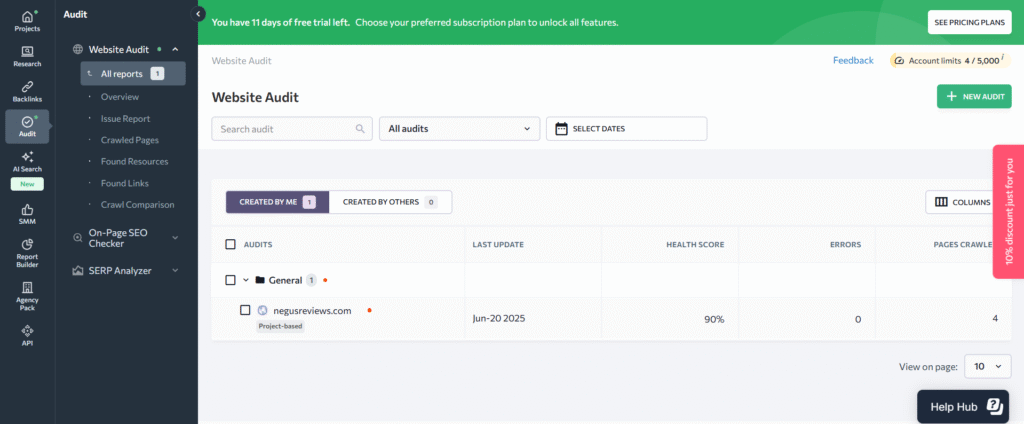This screenshot has width=1024, height=424.
Task: Sort by Last Update column header
Action: click(x=498, y=244)
